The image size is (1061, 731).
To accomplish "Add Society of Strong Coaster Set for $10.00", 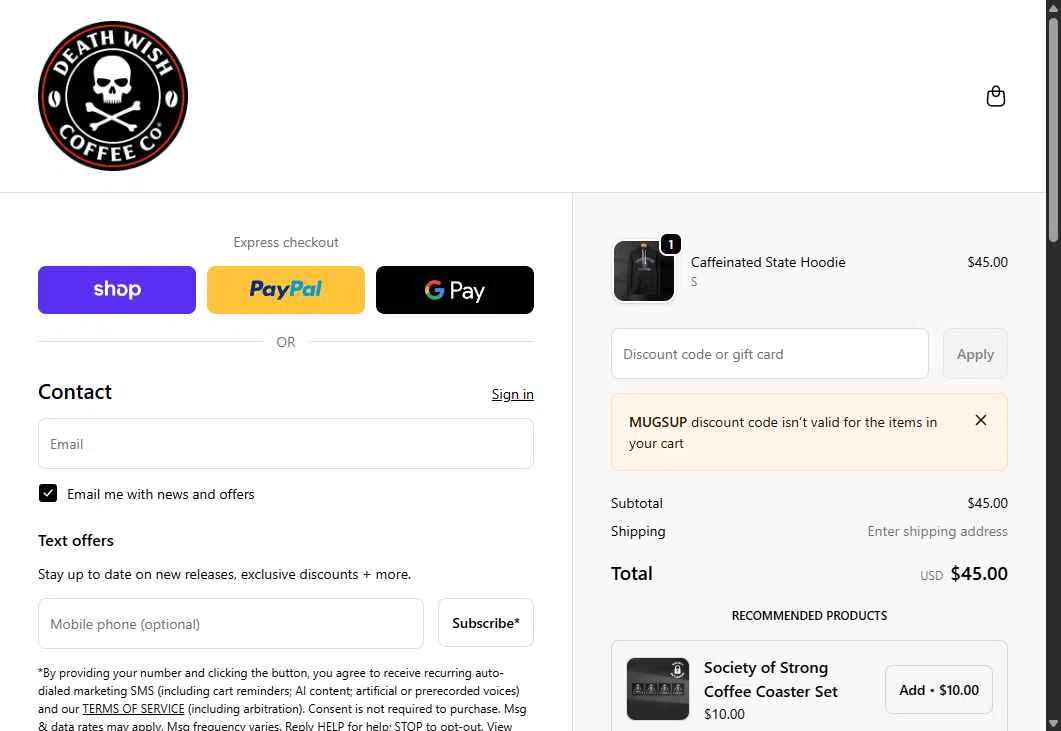I will point(939,690).
